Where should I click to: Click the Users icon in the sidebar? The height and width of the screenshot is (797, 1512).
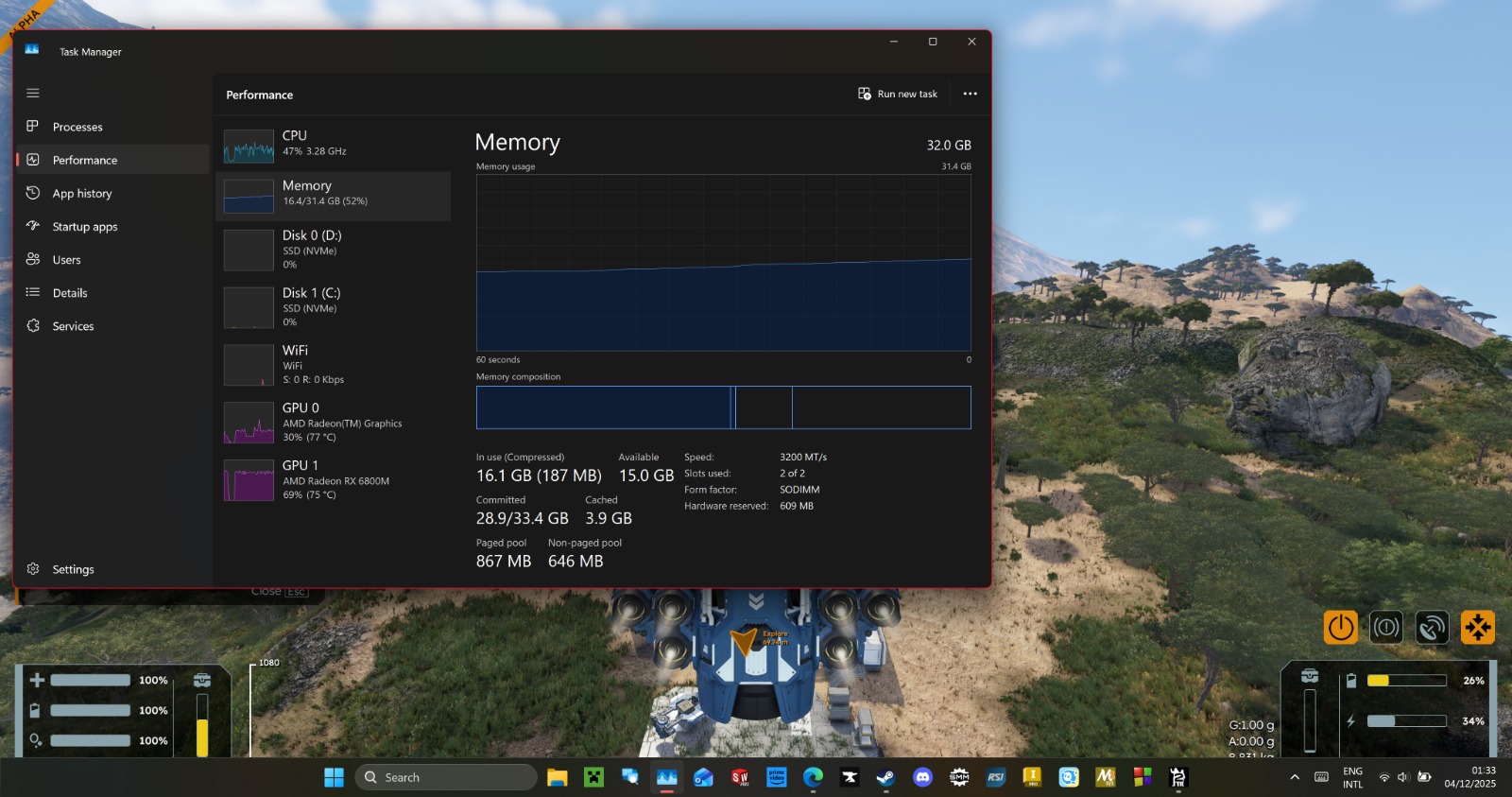click(x=33, y=259)
